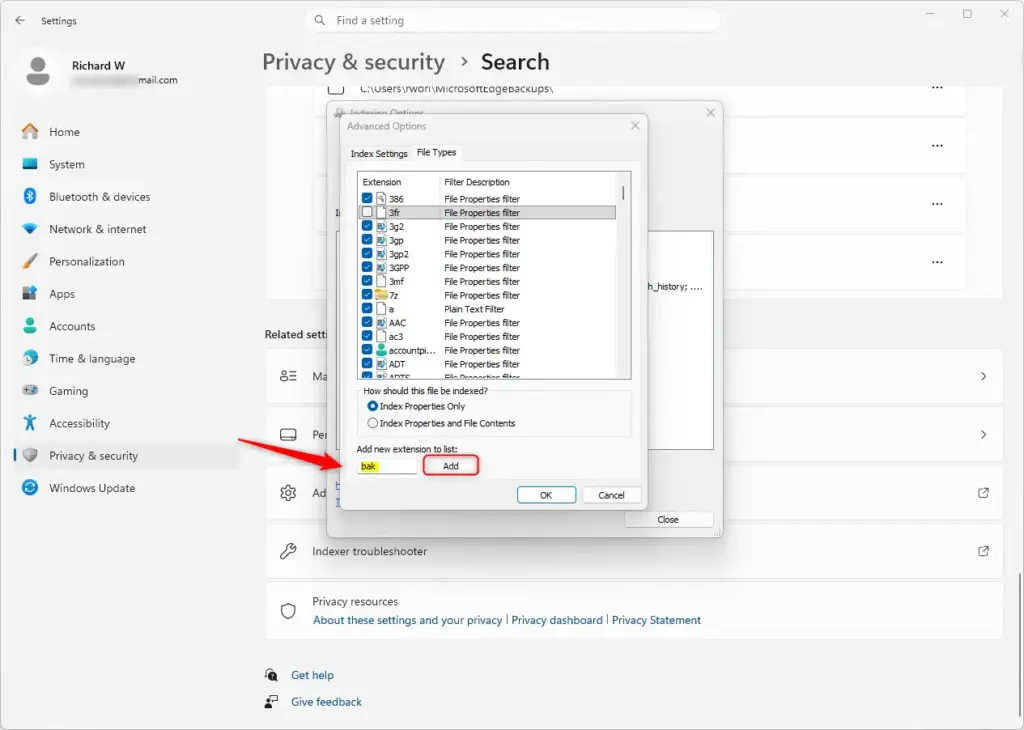Image resolution: width=1024 pixels, height=730 pixels.
Task: Click the Indexer troubleshooter wrench icon
Action: [288, 551]
